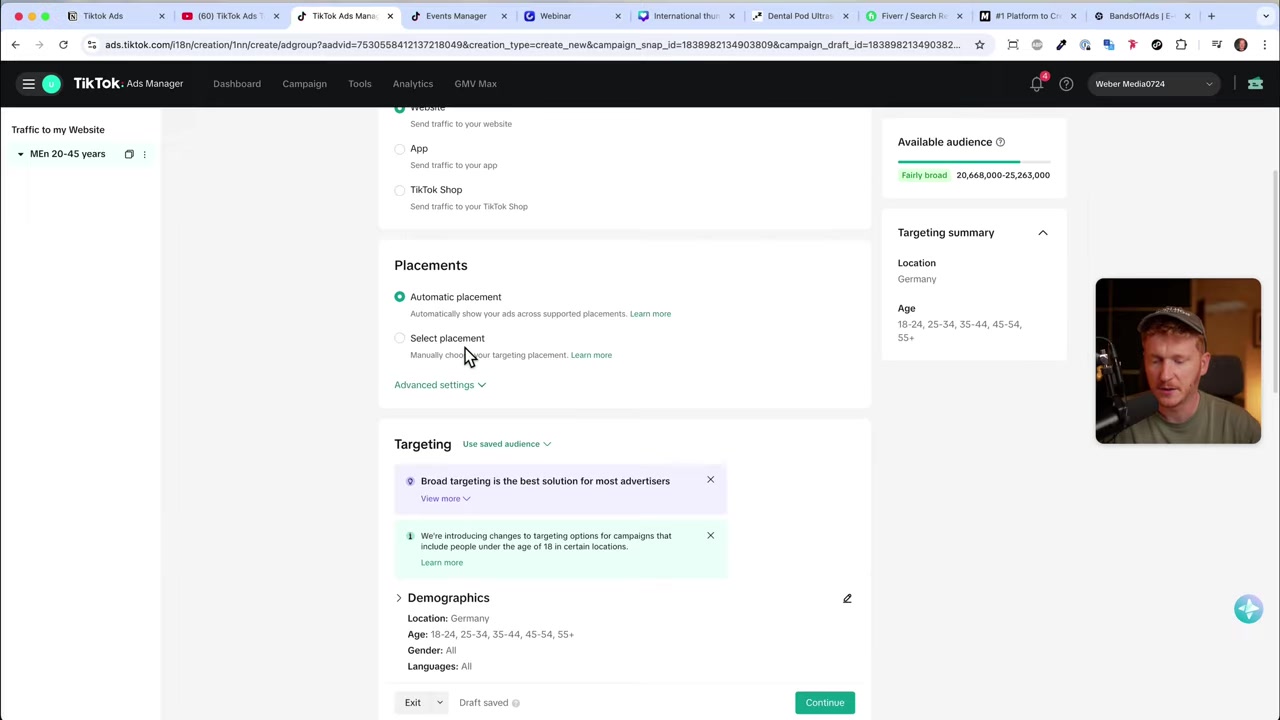Screen dimensions: 1280x720
Task: Click the floating assistant icon at right
Action: coord(1248,609)
